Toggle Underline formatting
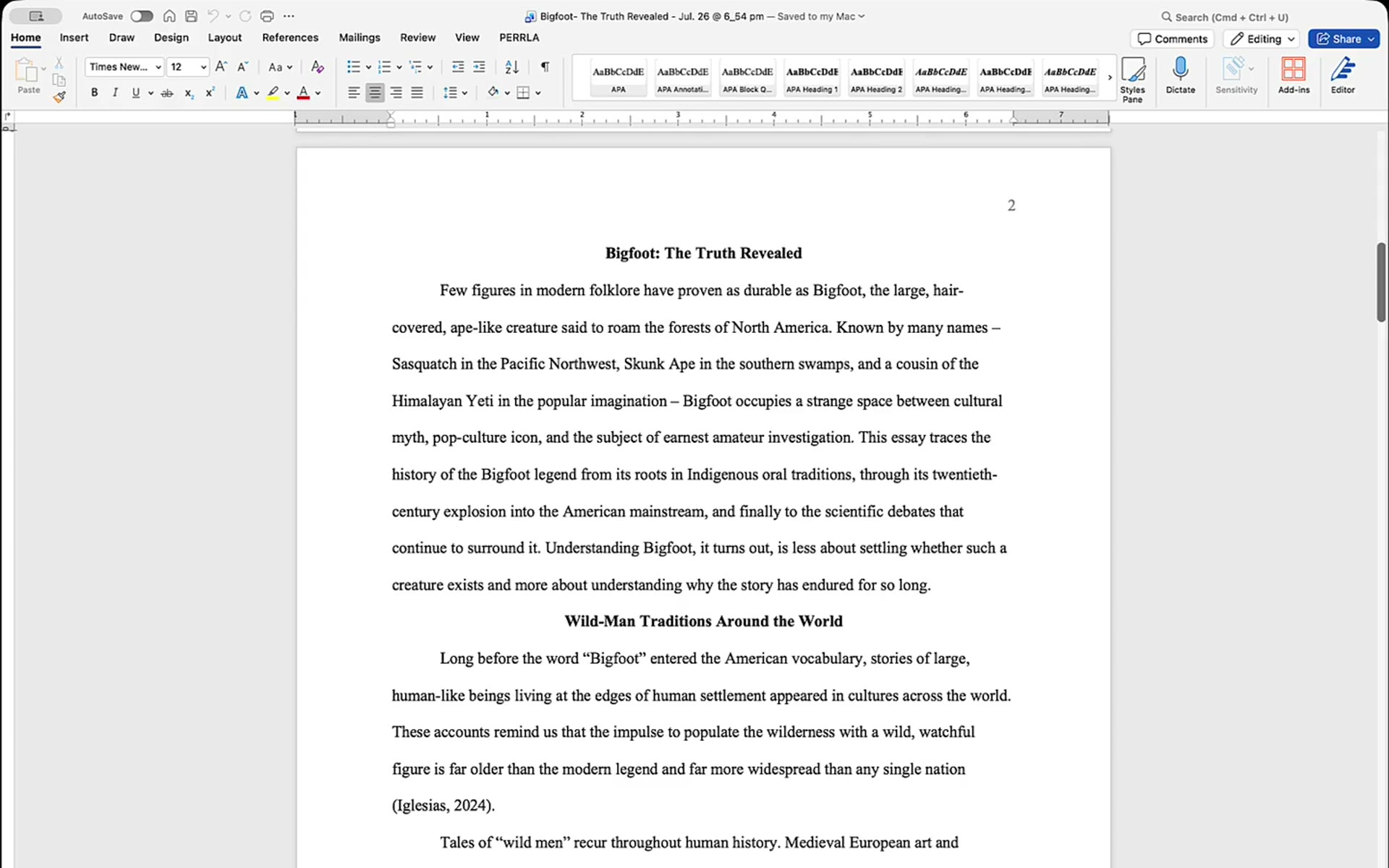 [135, 93]
